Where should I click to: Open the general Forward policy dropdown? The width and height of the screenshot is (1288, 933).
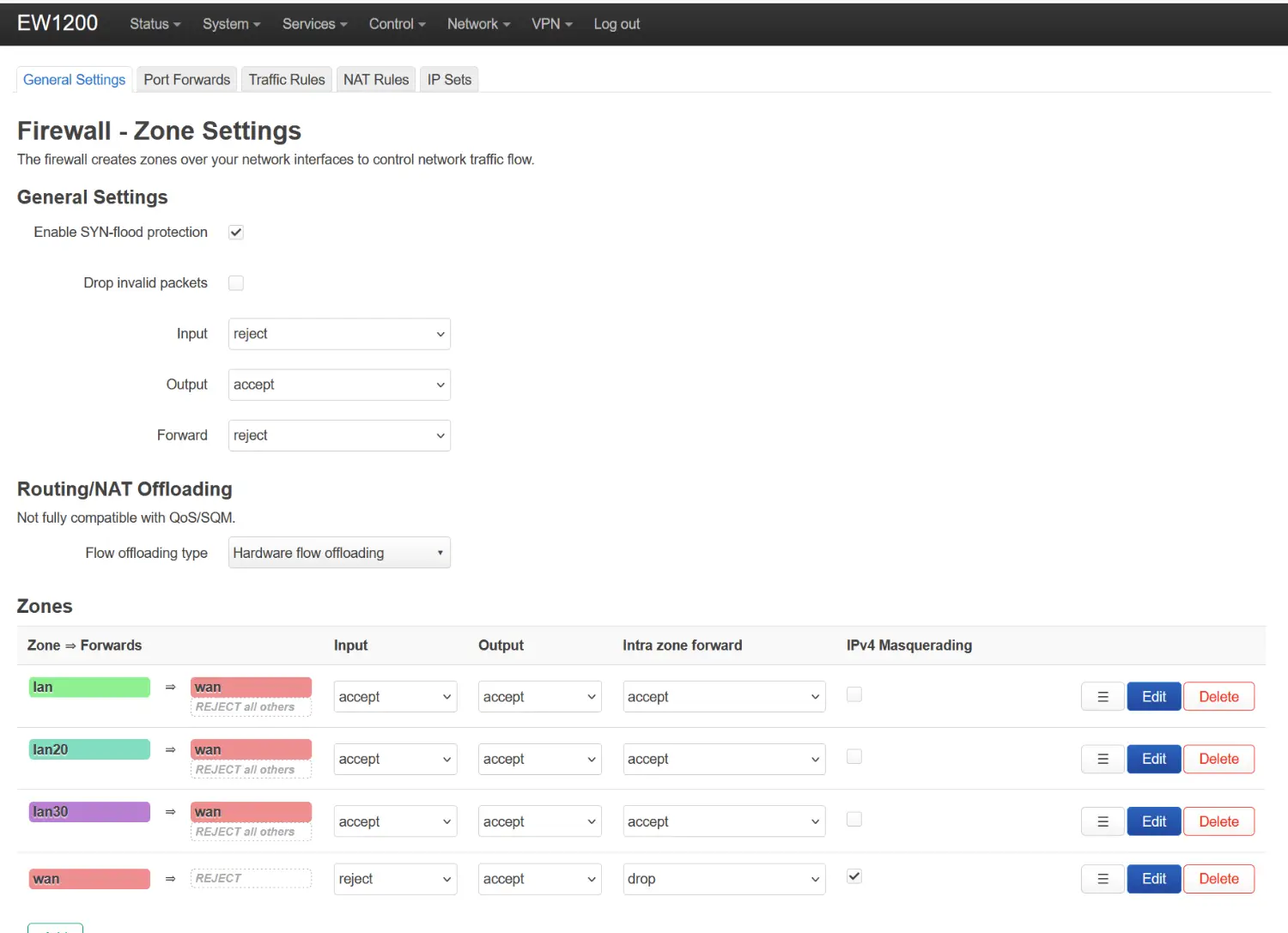click(339, 435)
